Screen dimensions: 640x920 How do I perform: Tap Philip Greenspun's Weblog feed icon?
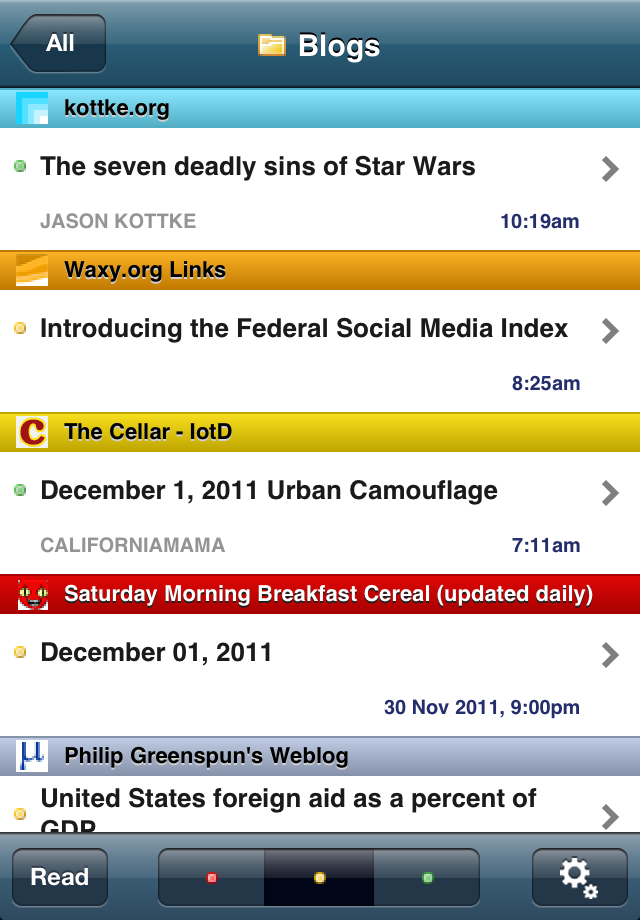pyautogui.click(x=32, y=756)
